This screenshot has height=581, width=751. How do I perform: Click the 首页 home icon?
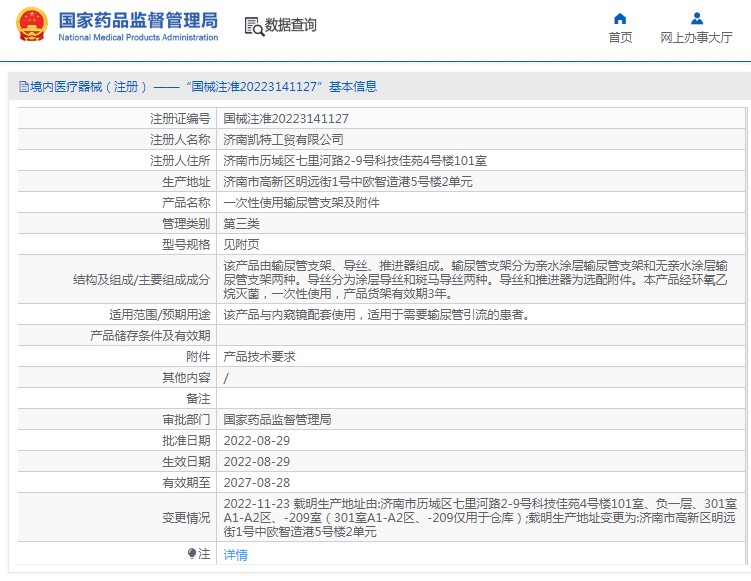pos(620,18)
